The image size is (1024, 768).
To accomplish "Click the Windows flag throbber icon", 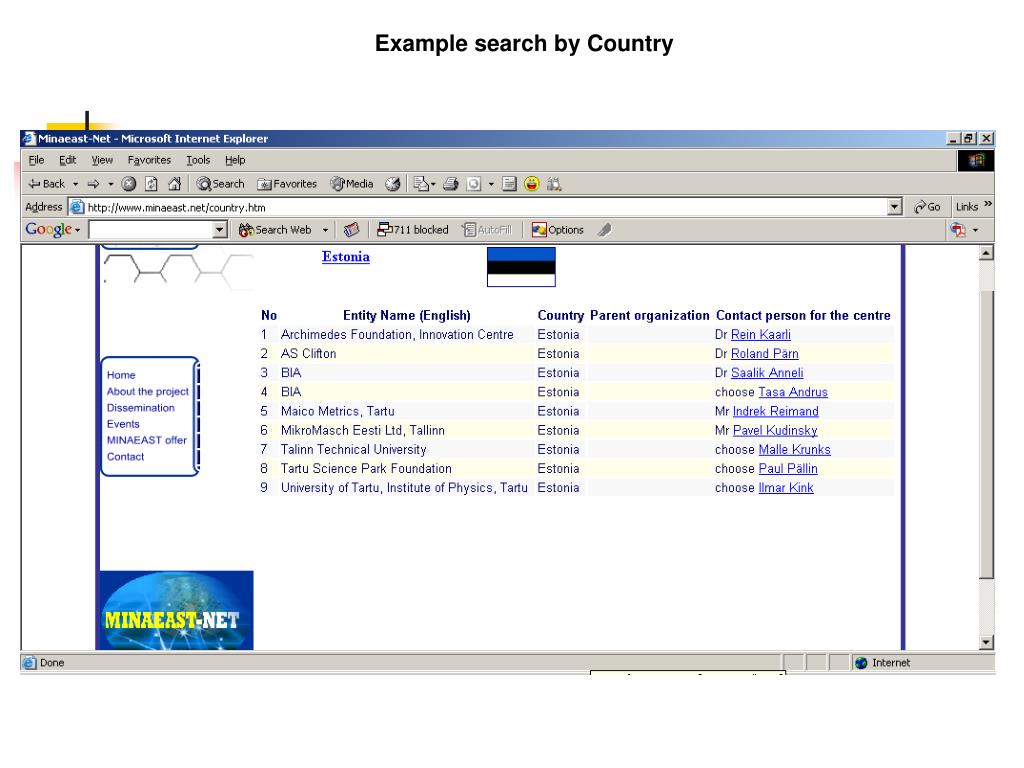I will (976, 161).
